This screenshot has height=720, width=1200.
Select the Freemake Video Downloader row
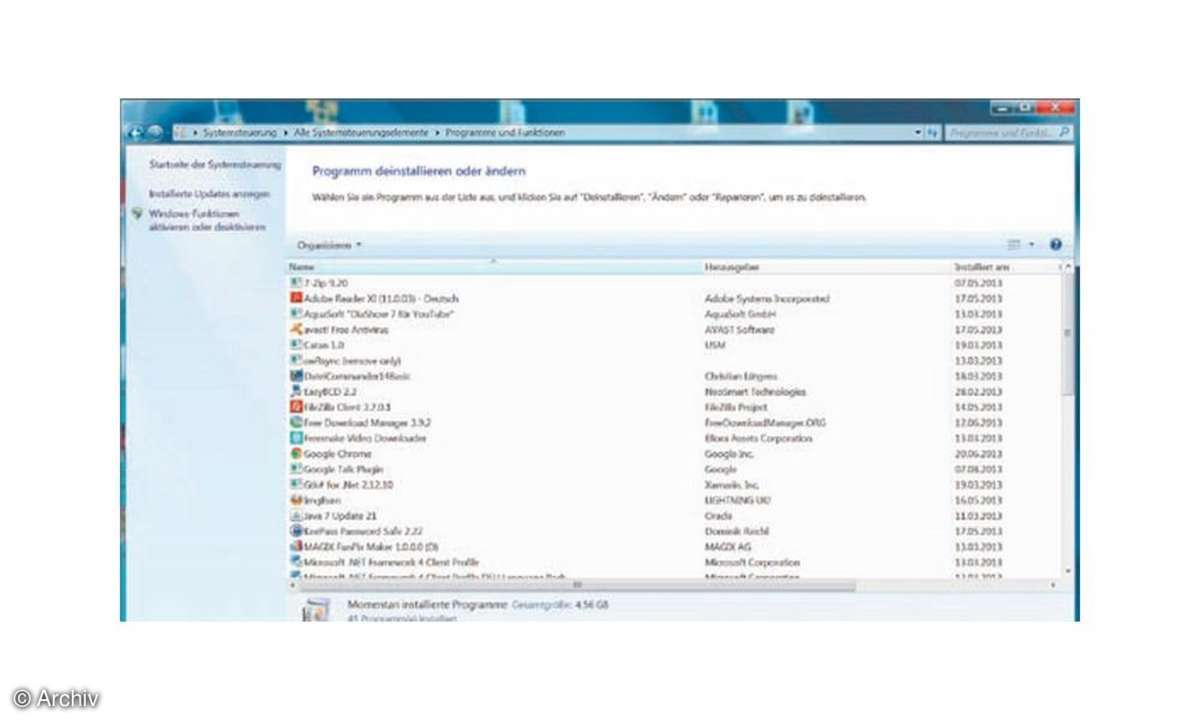point(673,438)
